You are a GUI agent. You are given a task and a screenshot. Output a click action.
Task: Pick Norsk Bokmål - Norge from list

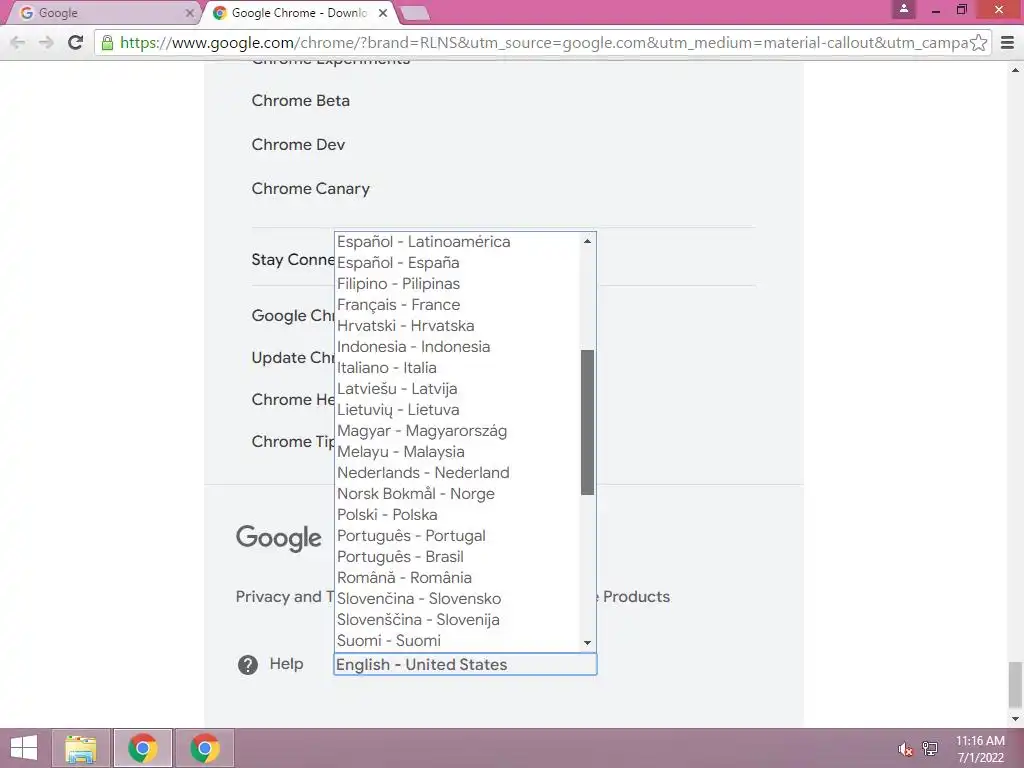pos(456,494)
